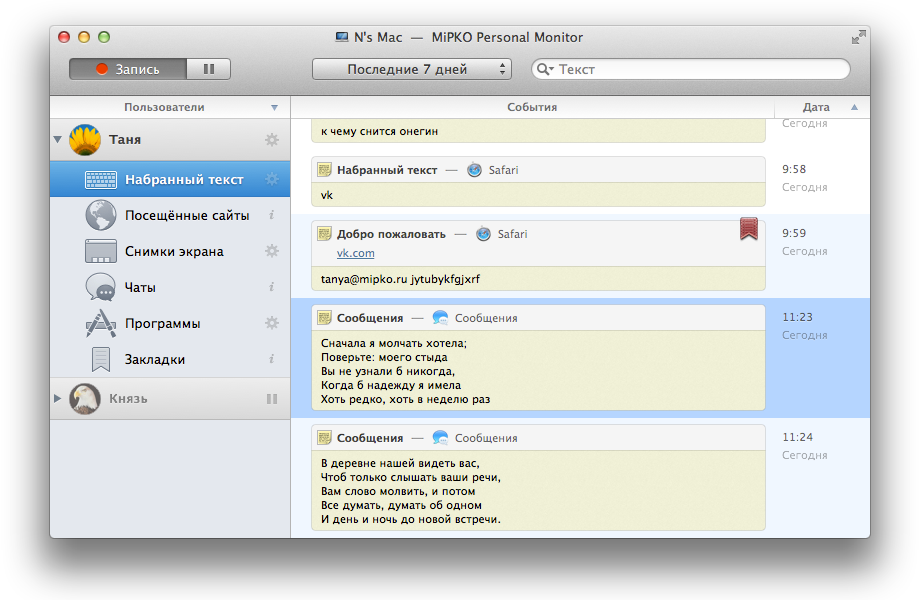Click the События column header
920x600 pixels.
click(x=532, y=107)
